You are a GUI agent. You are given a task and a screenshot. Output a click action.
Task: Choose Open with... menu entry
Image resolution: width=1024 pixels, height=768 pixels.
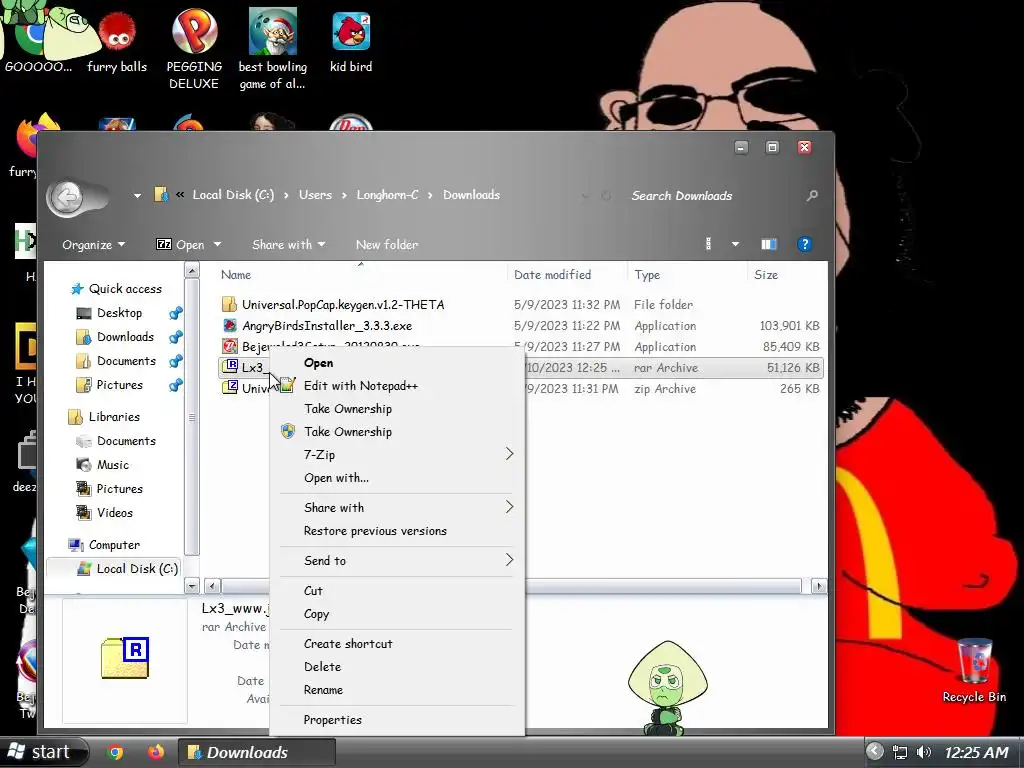[x=397, y=478]
